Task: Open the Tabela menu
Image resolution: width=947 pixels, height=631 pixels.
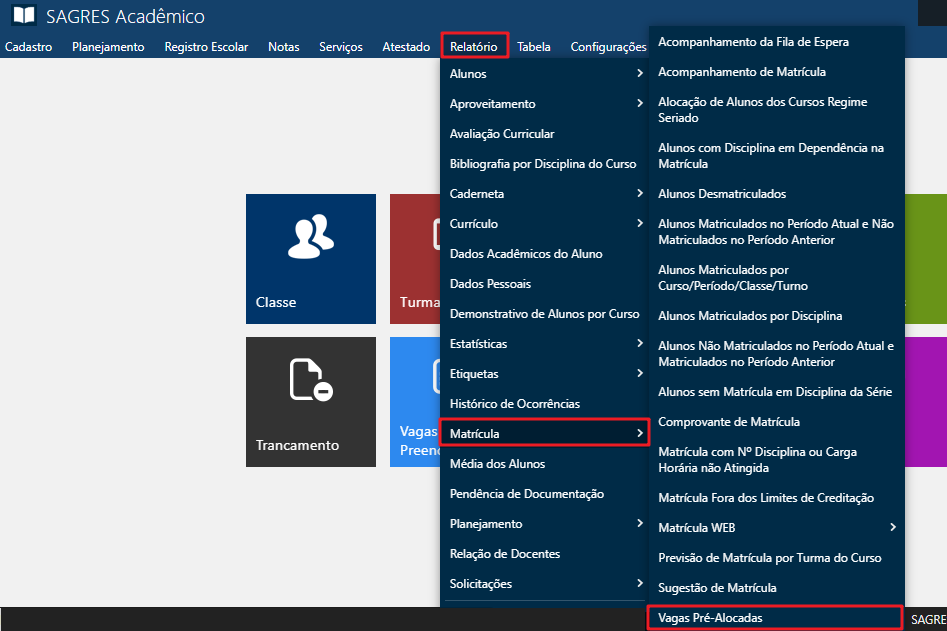Action: click(x=533, y=46)
